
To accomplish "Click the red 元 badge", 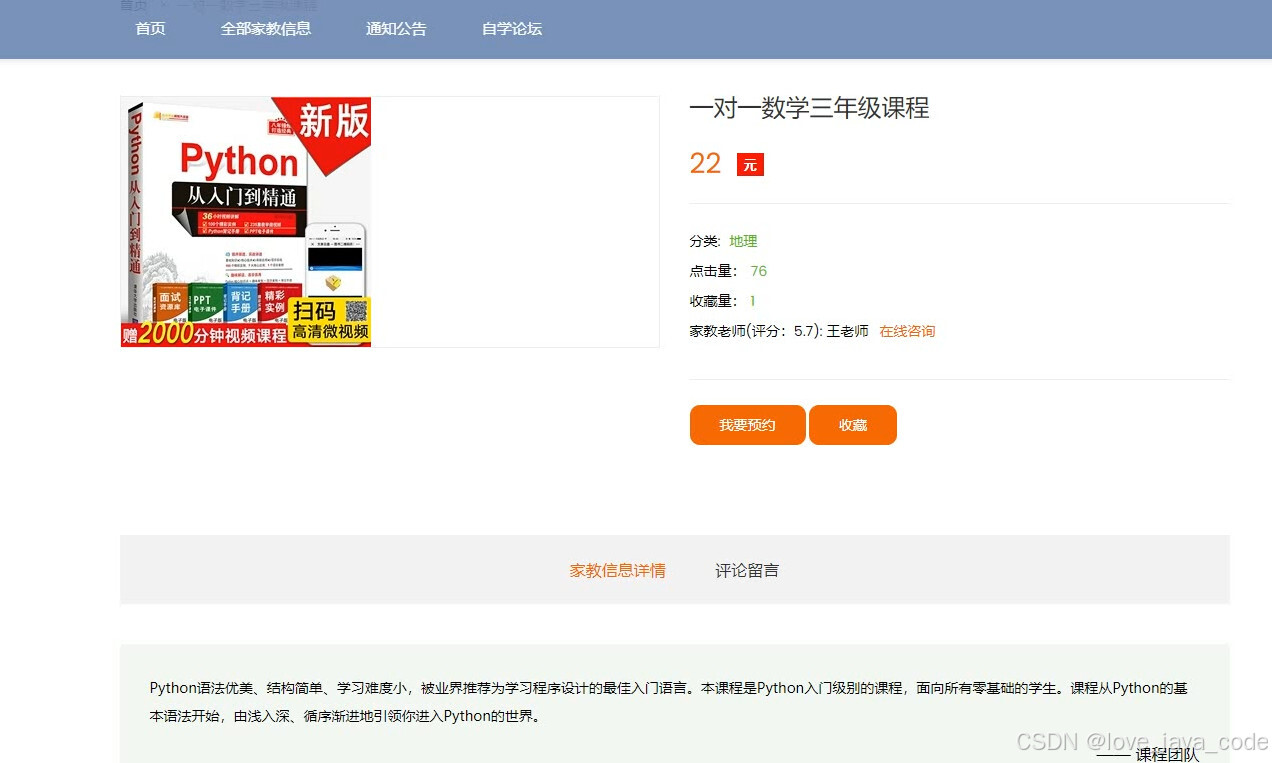I will coord(750,165).
